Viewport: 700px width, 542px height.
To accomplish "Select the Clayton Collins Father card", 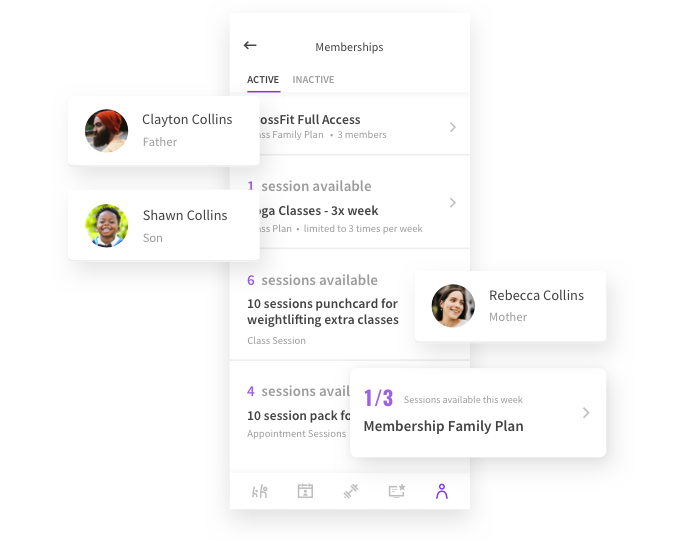I will [x=164, y=131].
